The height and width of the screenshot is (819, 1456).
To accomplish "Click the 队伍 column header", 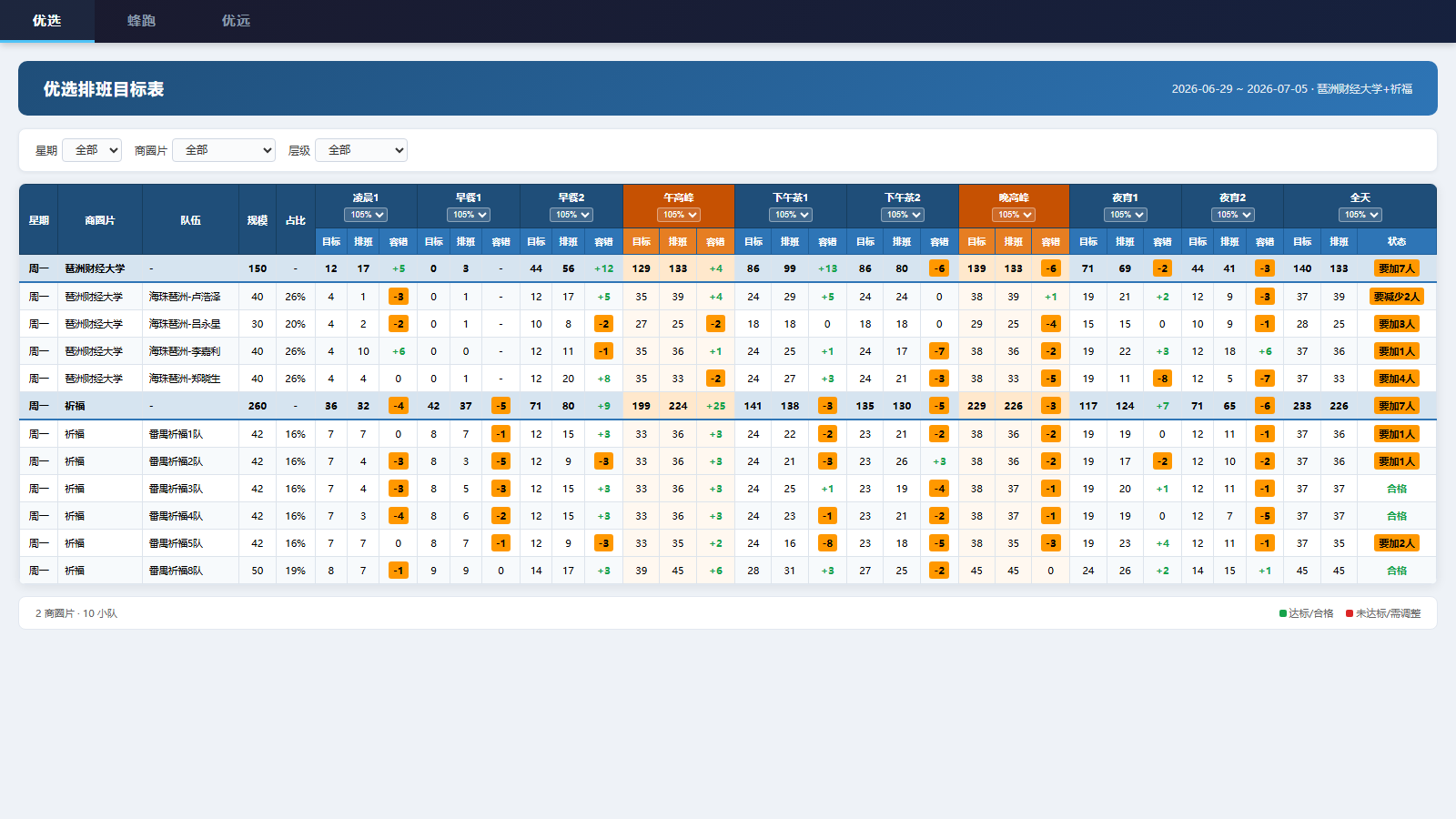I will pyautogui.click(x=190, y=220).
